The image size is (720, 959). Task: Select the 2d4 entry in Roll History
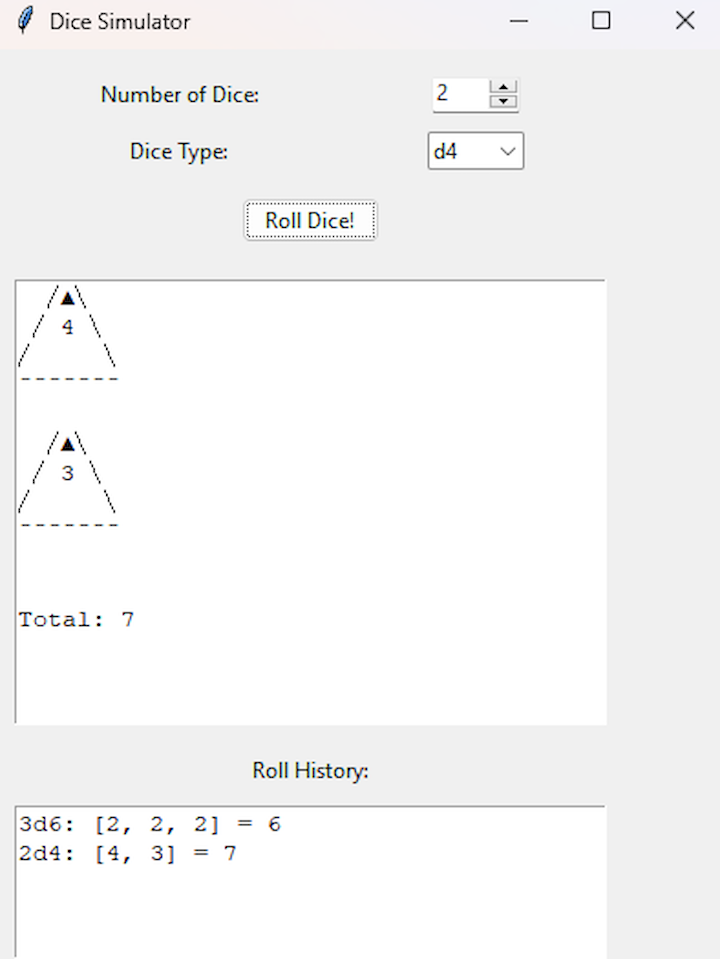click(128, 854)
